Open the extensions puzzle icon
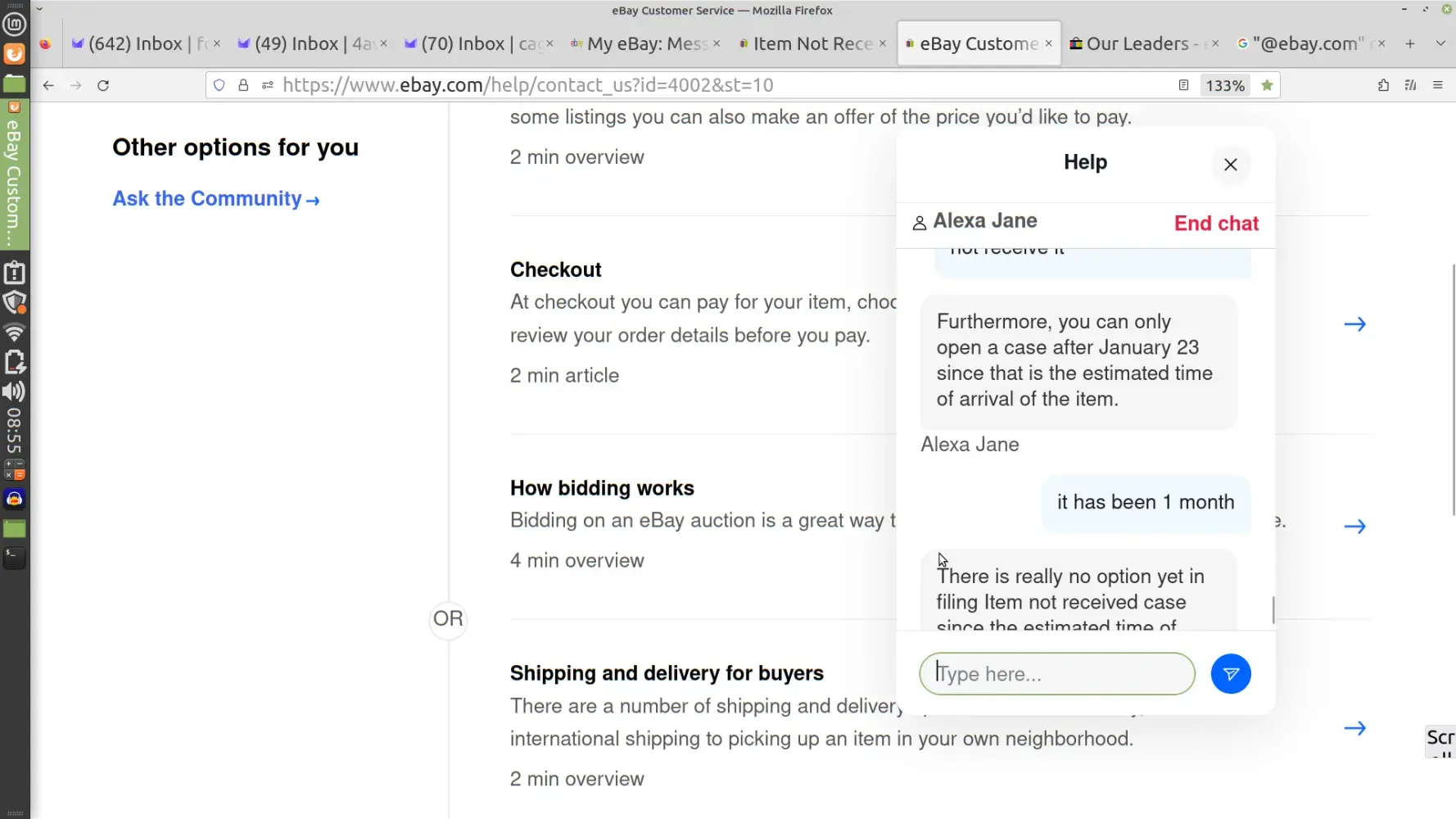Viewport: 1456px width, 819px height. click(x=1383, y=85)
